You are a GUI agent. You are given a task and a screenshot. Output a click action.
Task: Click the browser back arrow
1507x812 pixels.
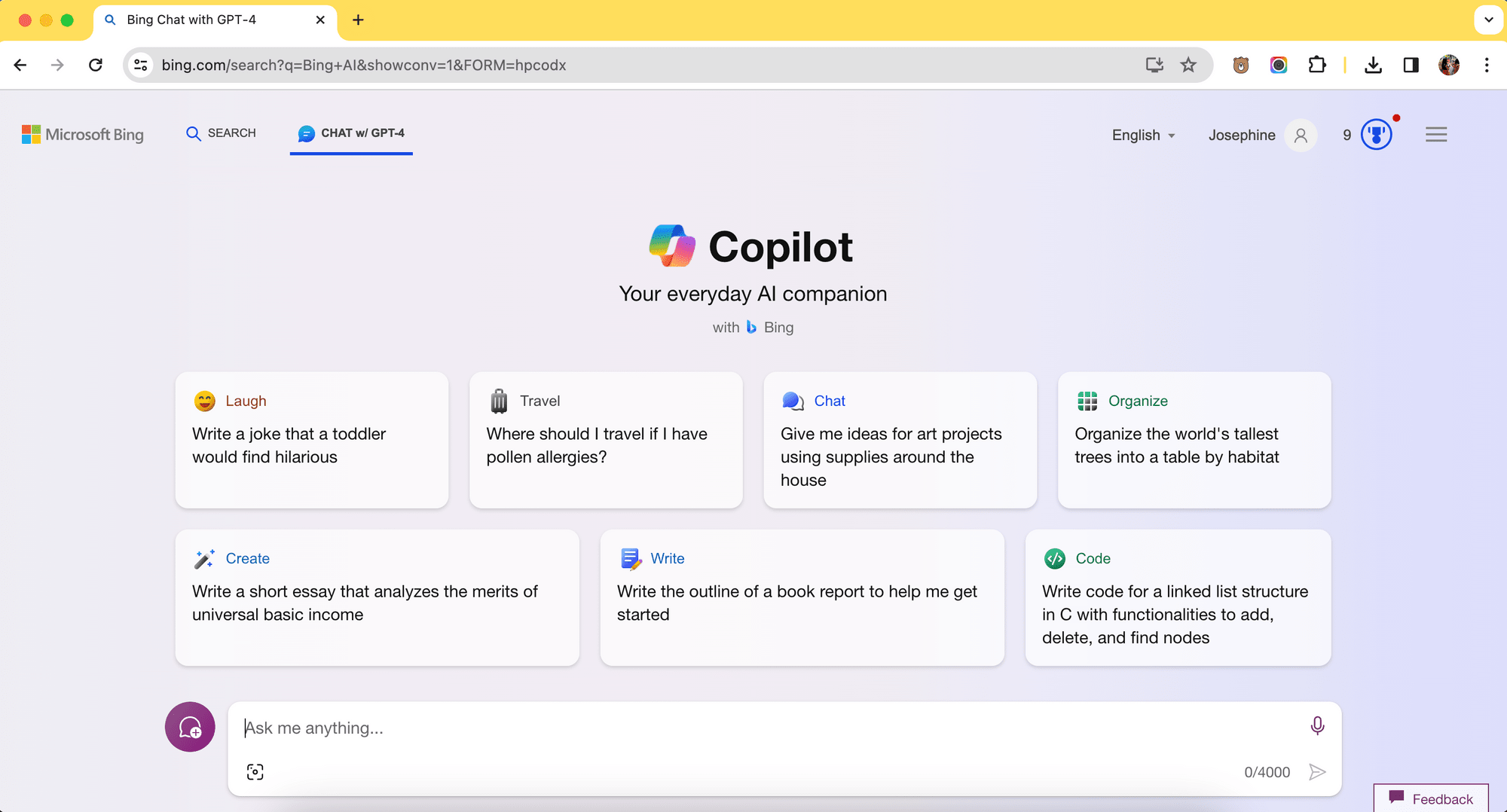(20, 65)
